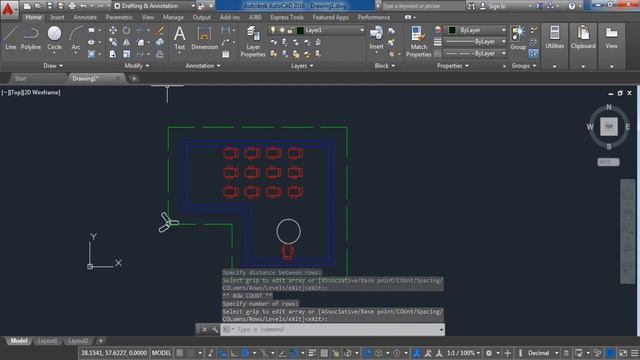This screenshot has height=360, width=640.
Task: Toggle lineweight display in status bar
Action: pyautogui.click(x=312, y=353)
